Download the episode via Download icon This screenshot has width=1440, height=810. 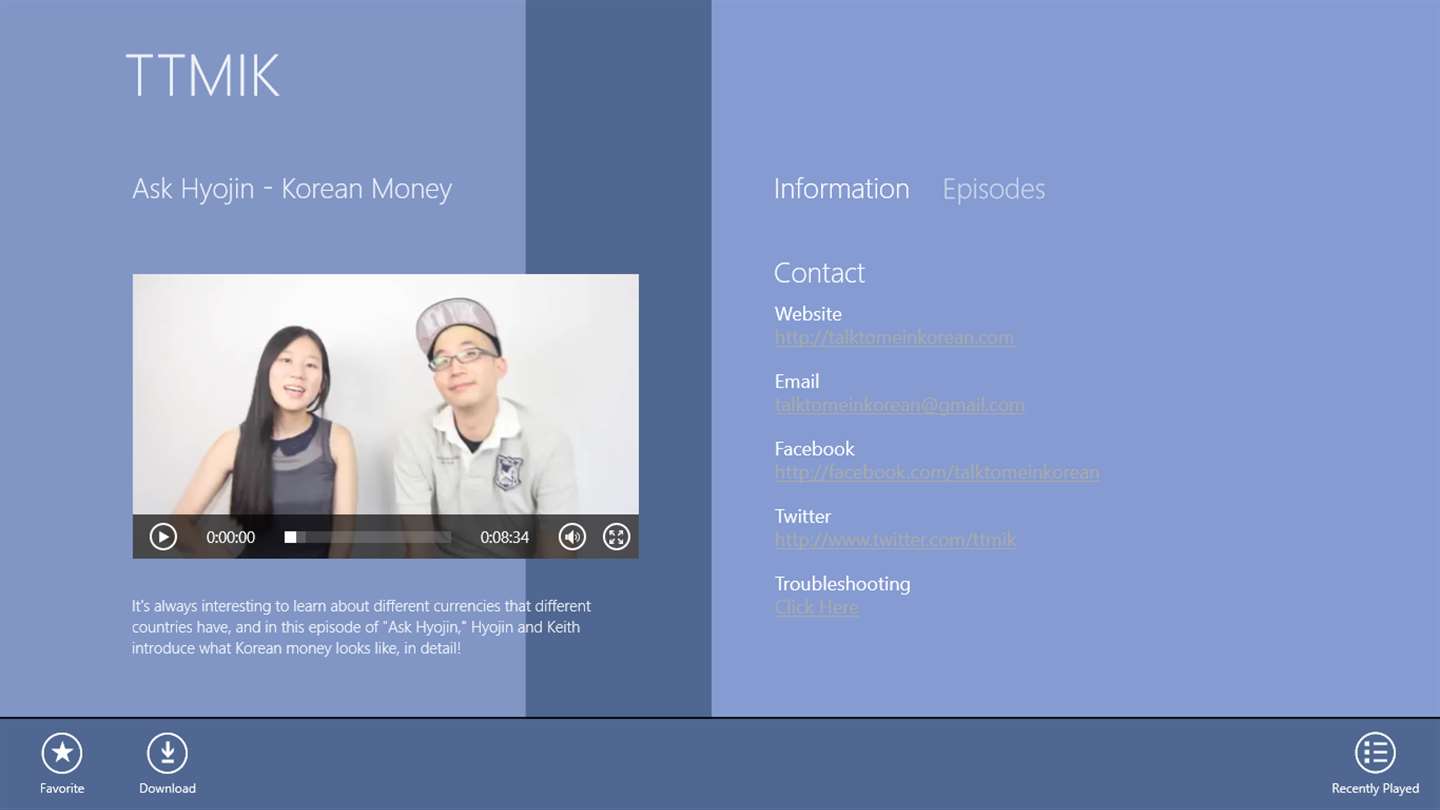167,753
